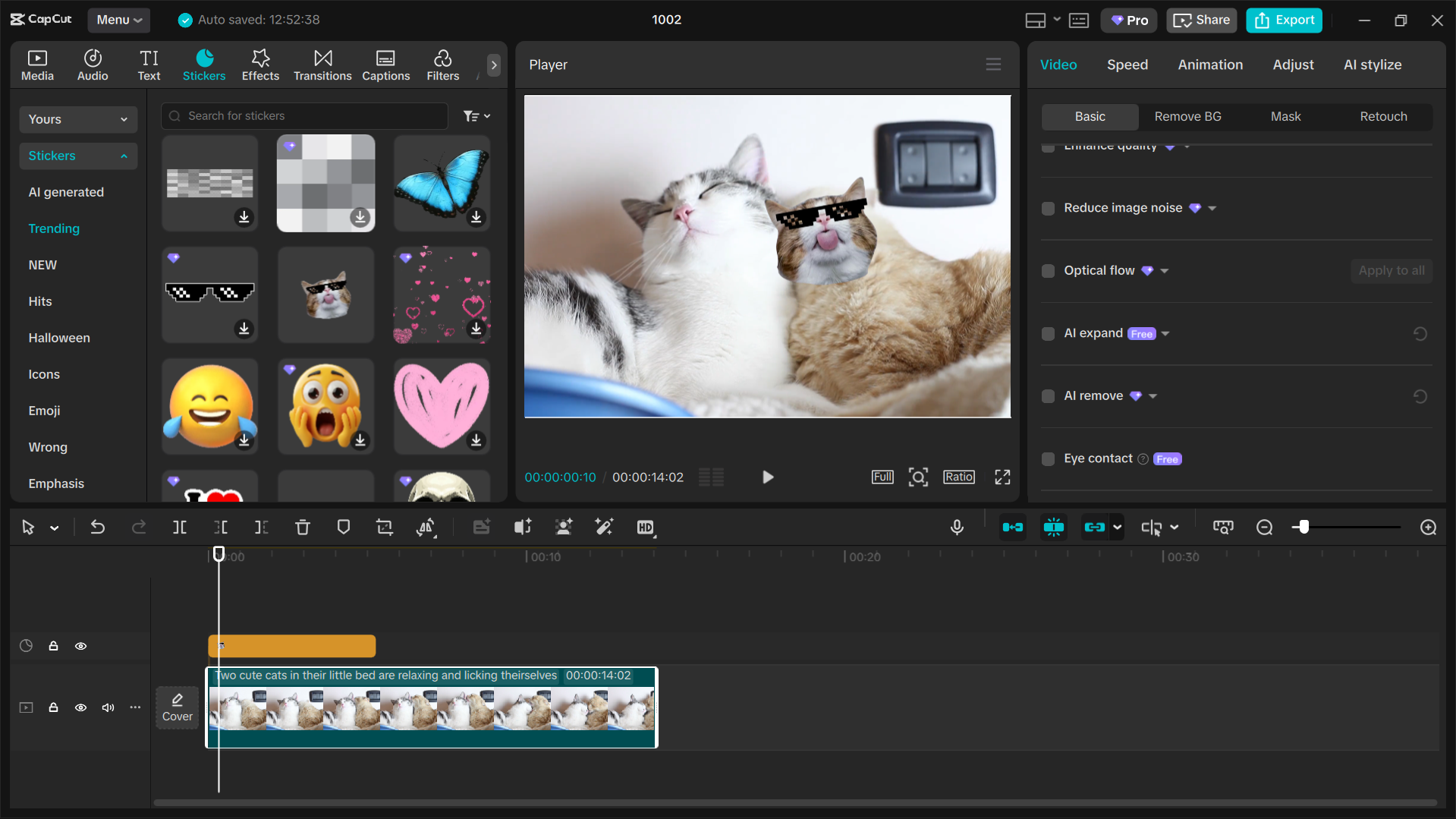1456x819 pixels.
Task: Click the microphone record voiceover icon
Action: click(x=957, y=528)
